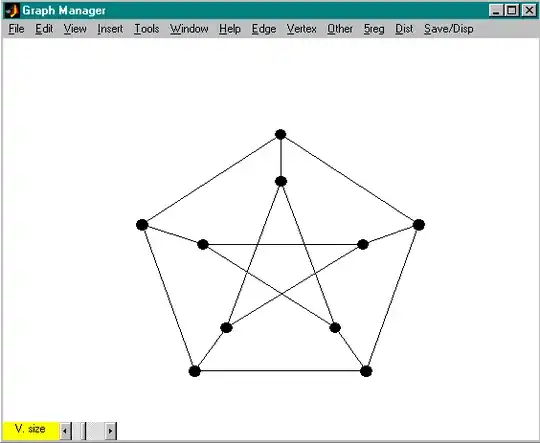
Task: Select the bottom-left outer pentagon vertex
Action: coord(195,371)
